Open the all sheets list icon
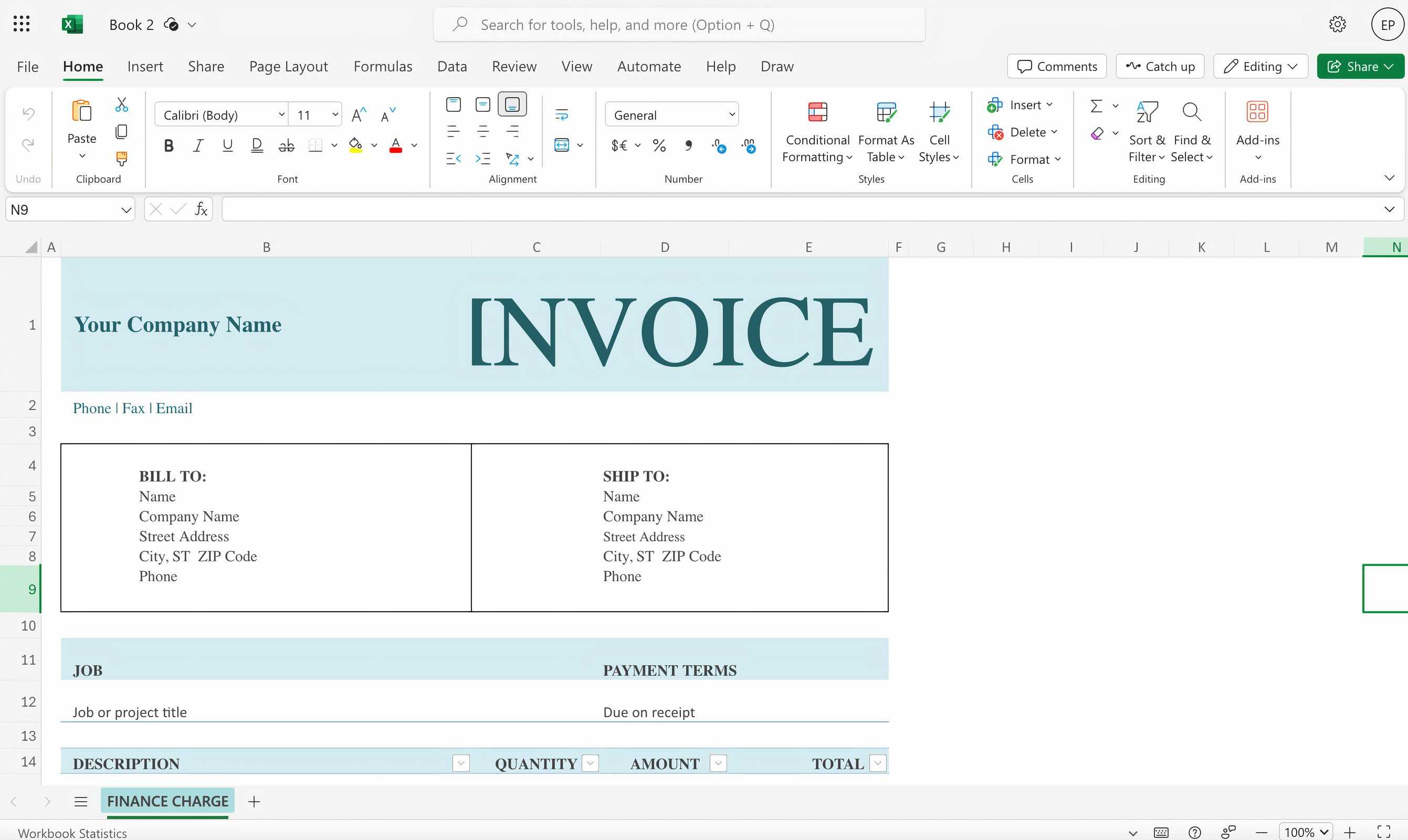1408x840 pixels. click(x=81, y=802)
